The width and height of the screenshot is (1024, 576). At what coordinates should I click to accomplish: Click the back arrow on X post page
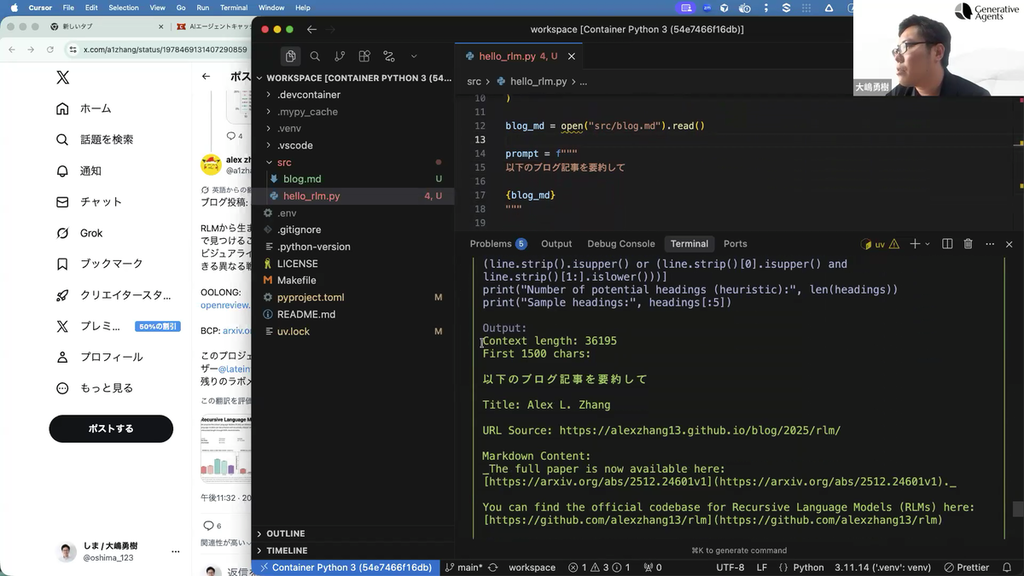(206, 76)
